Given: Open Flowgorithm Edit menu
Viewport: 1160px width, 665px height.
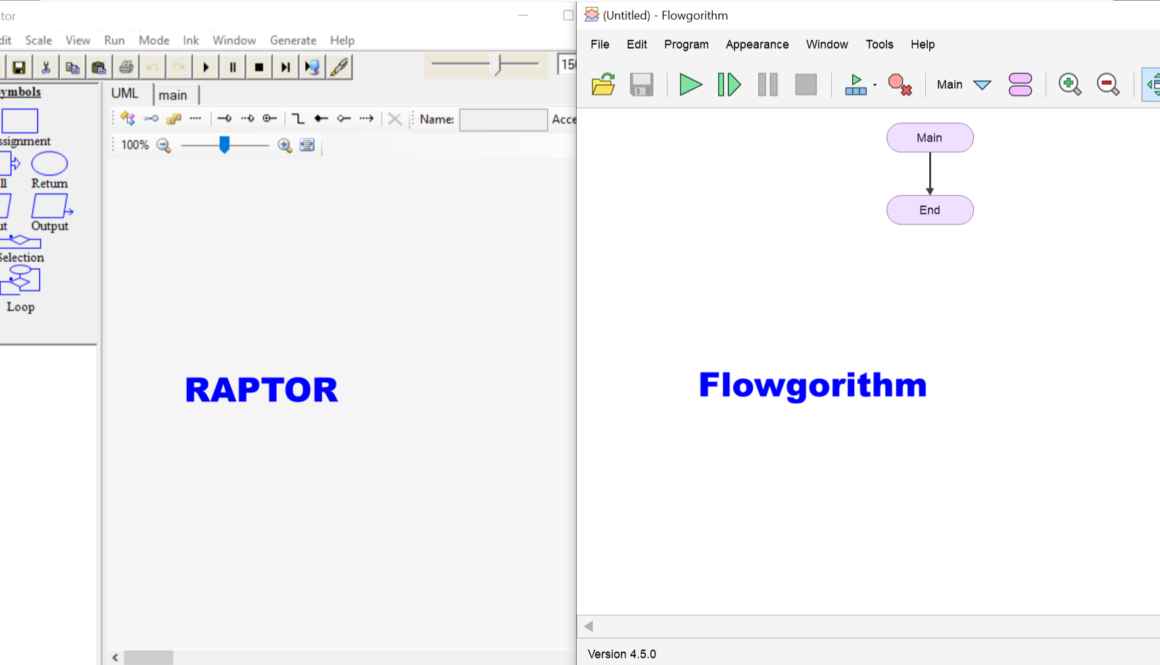Looking at the screenshot, I should pos(636,44).
